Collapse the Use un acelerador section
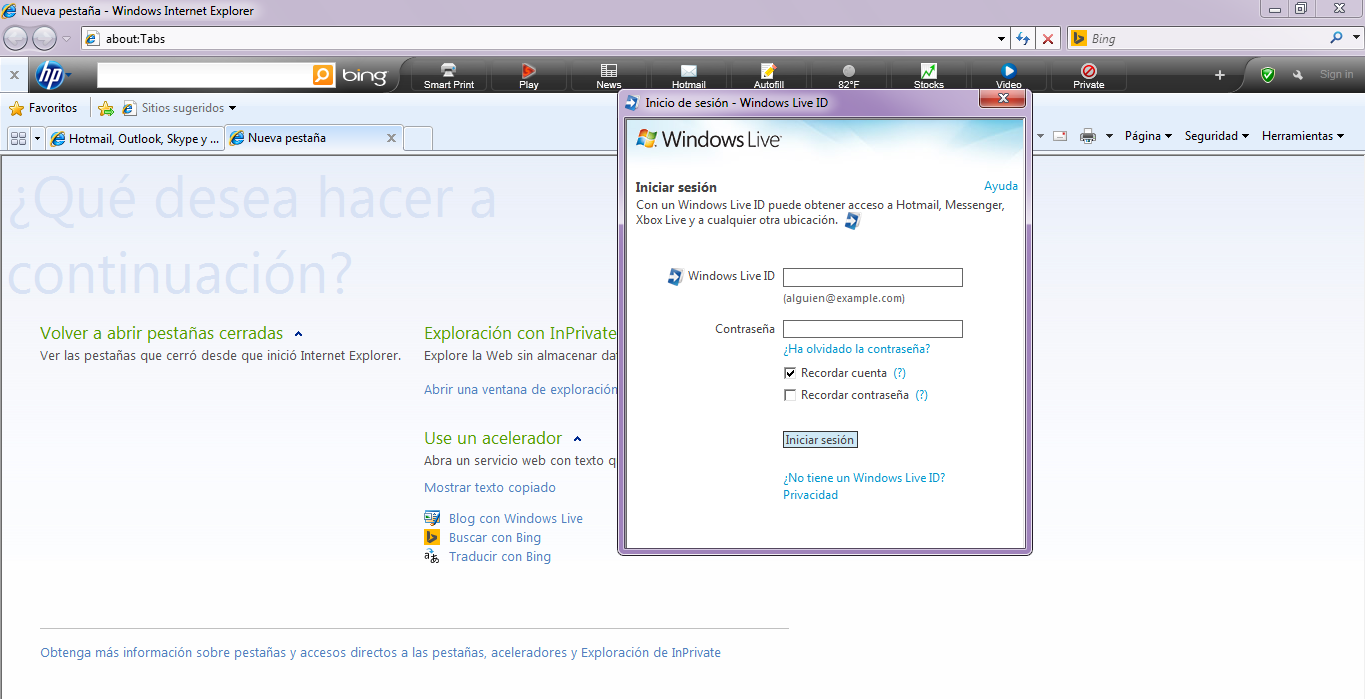Image resolution: width=1365 pixels, height=699 pixels. [577, 437]
